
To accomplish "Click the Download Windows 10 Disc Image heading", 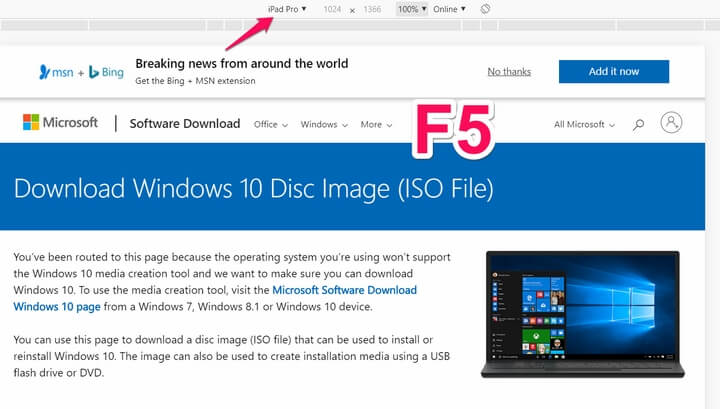I will click(x=253, y=188).
